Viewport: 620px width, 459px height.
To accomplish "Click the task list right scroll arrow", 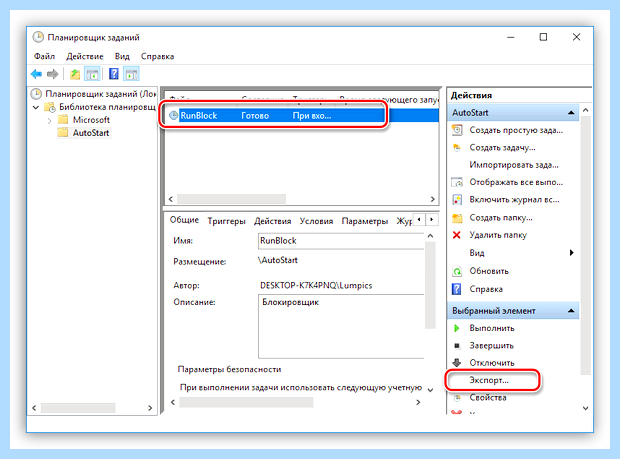I will (433, 199).
